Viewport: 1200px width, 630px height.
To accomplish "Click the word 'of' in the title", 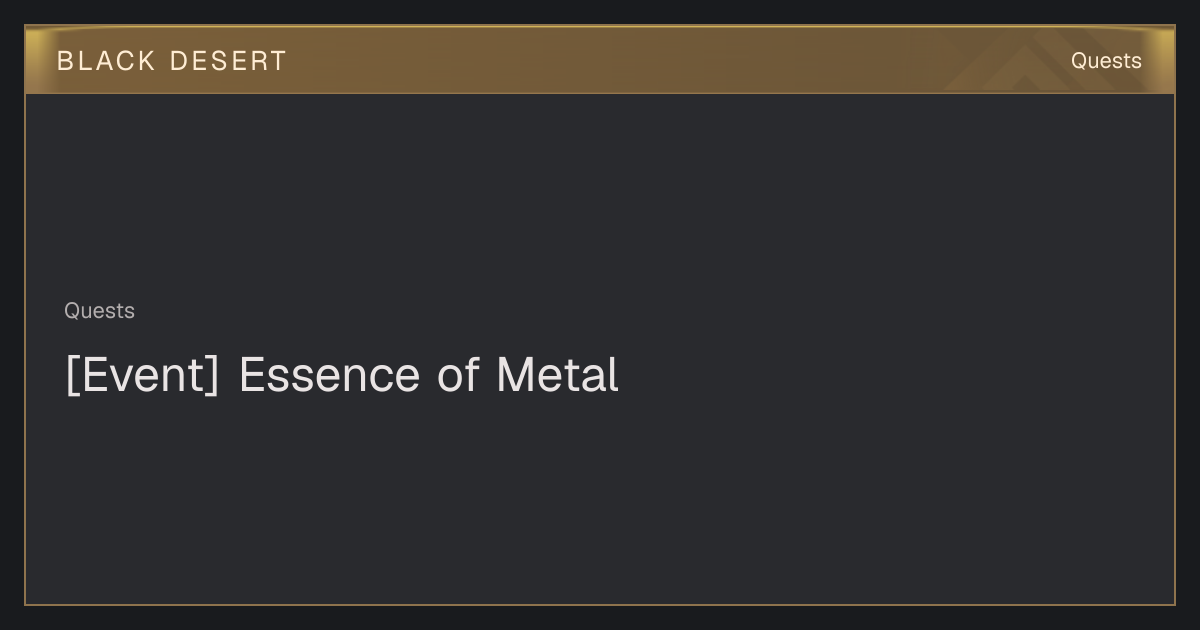I will (x=458, y=375).
